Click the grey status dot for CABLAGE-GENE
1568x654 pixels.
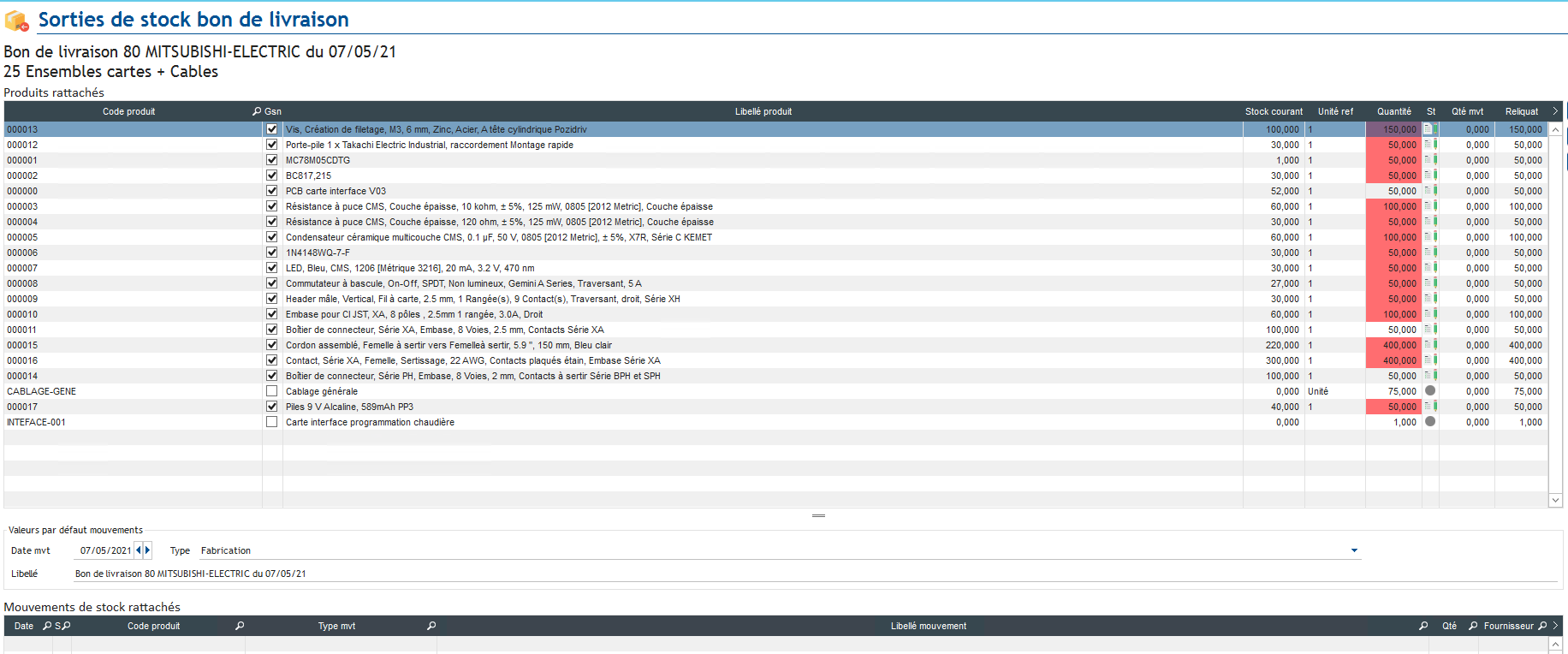click(x=1429, y=390)
